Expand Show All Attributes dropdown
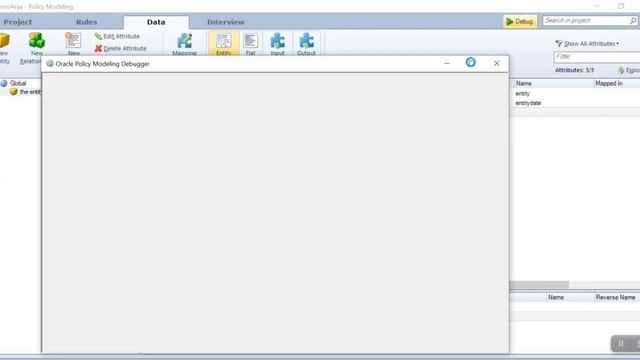The image size is (640, 360). [587, 44]
